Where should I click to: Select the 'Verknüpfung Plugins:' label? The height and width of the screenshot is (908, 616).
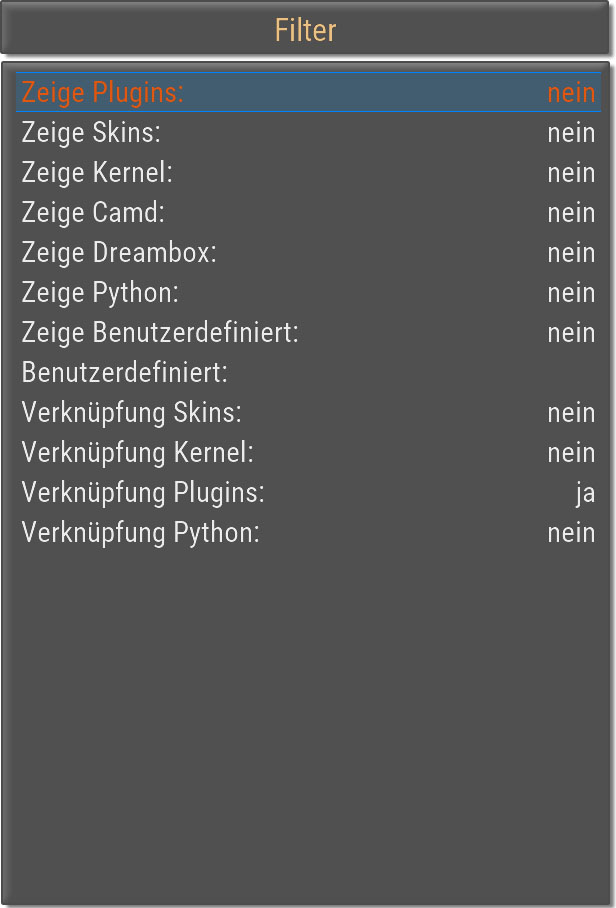(143, 493)
